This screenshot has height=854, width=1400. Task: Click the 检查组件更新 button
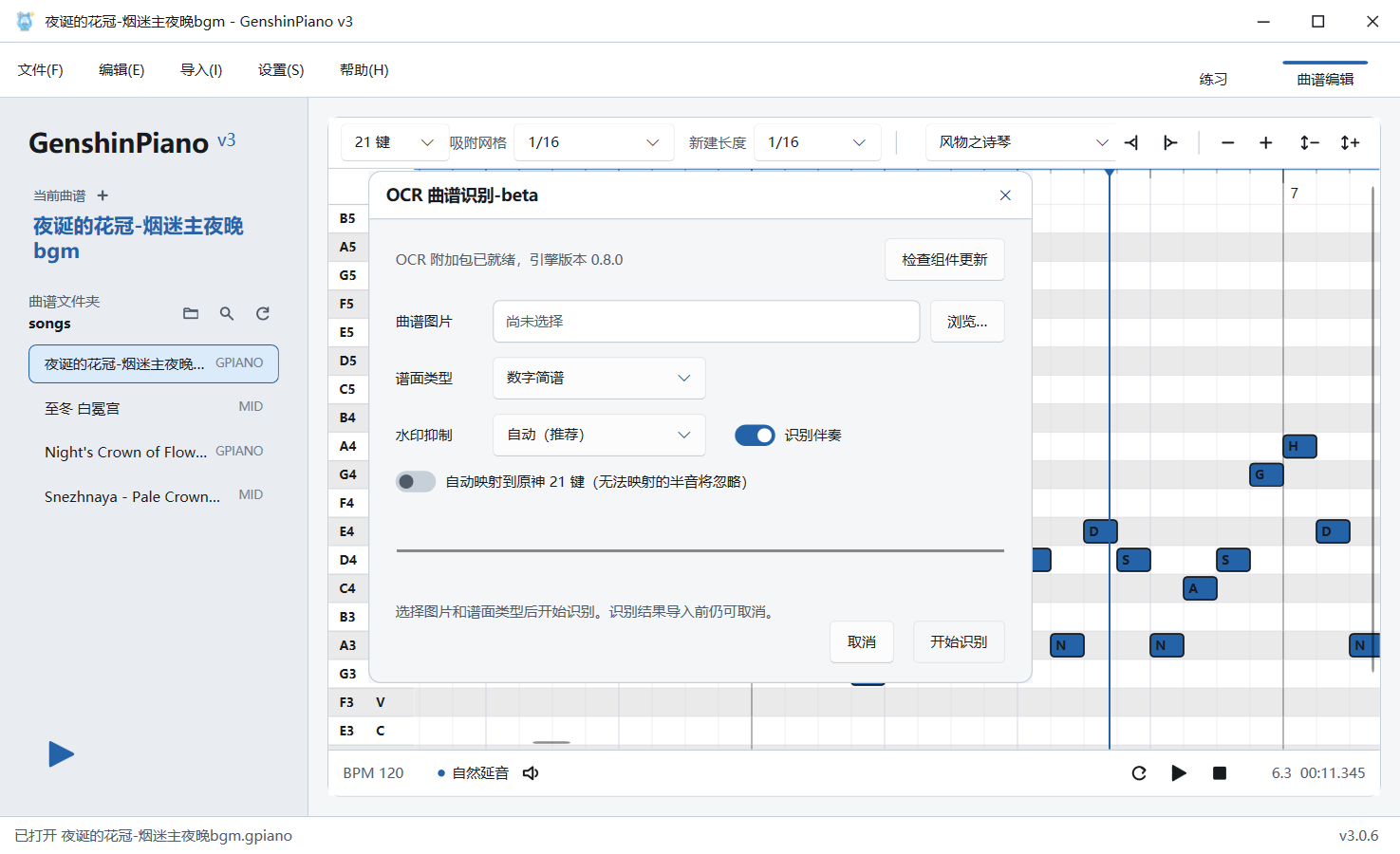944,260
